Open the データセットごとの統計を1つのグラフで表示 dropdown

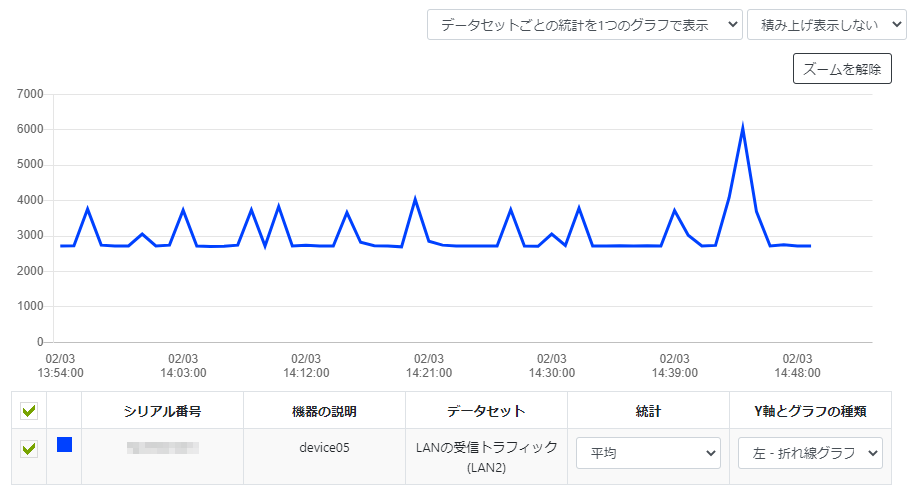click(x=585, y=25)
